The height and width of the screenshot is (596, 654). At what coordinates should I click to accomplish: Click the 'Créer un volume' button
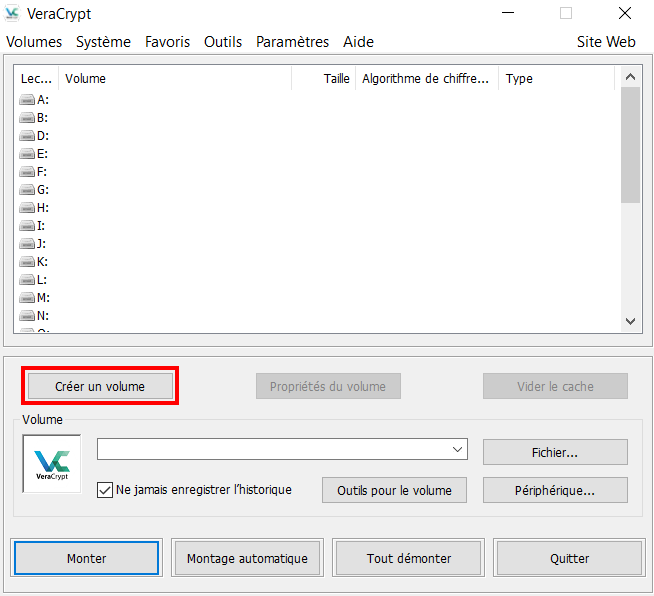click(x=100, y=386)
